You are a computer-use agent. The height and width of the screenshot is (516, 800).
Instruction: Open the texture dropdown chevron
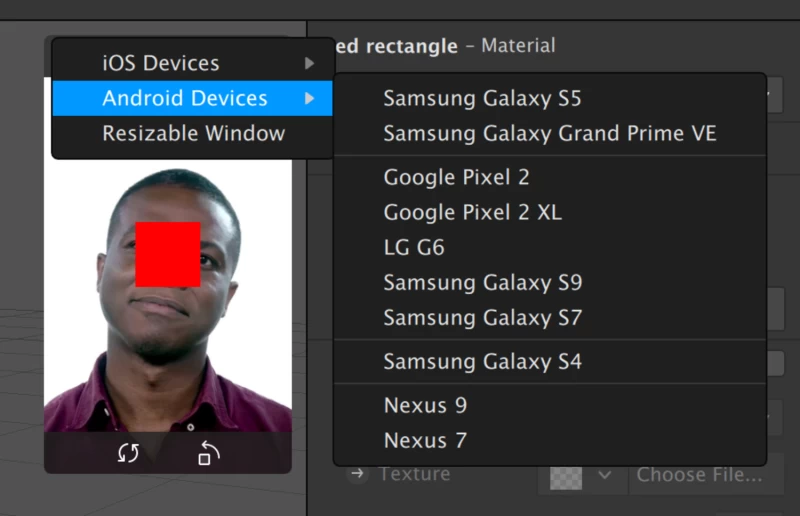(x=604, y=475)
